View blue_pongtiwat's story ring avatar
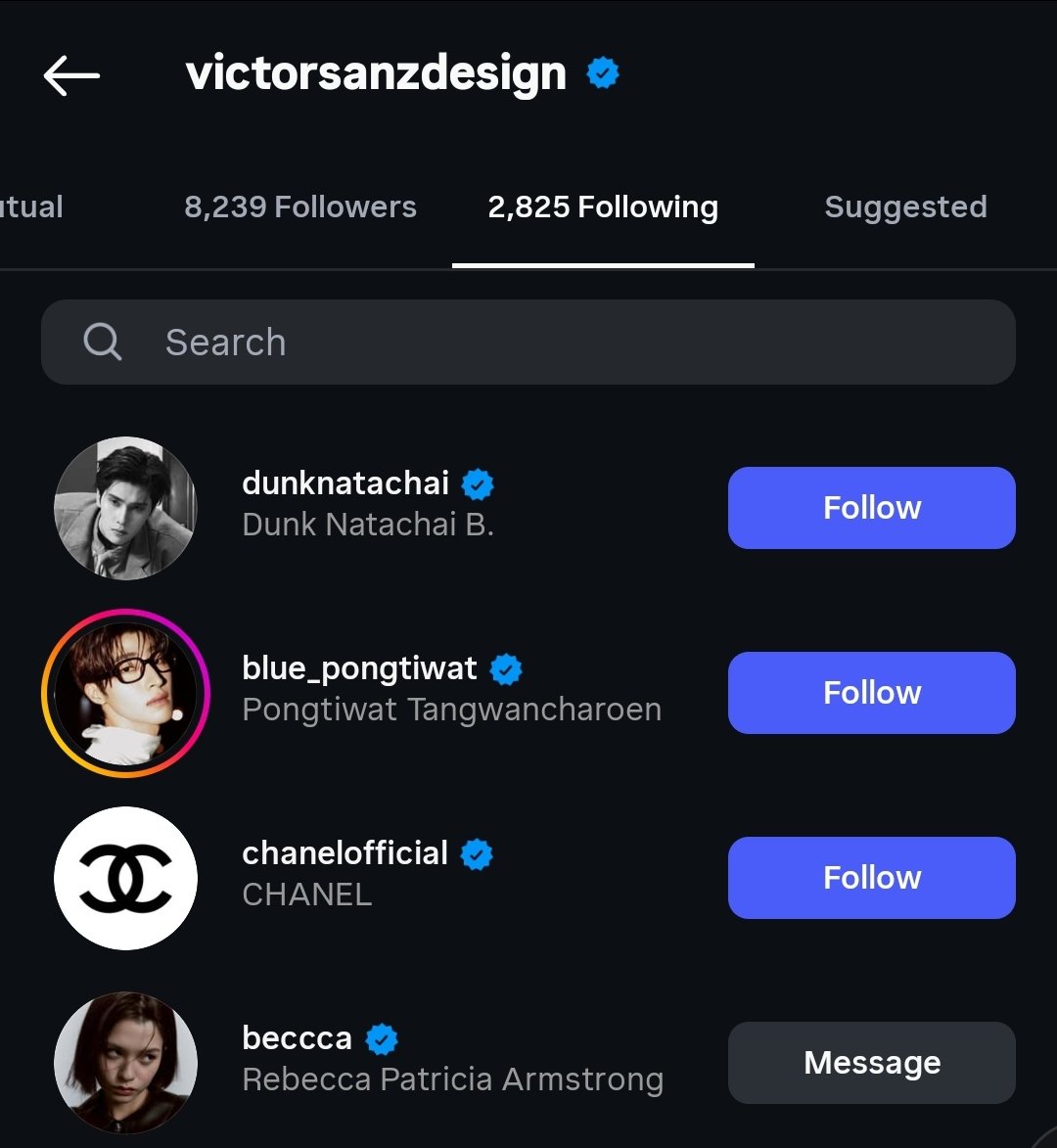This screenshot has width=1057, height=1148. pos(125,693)
